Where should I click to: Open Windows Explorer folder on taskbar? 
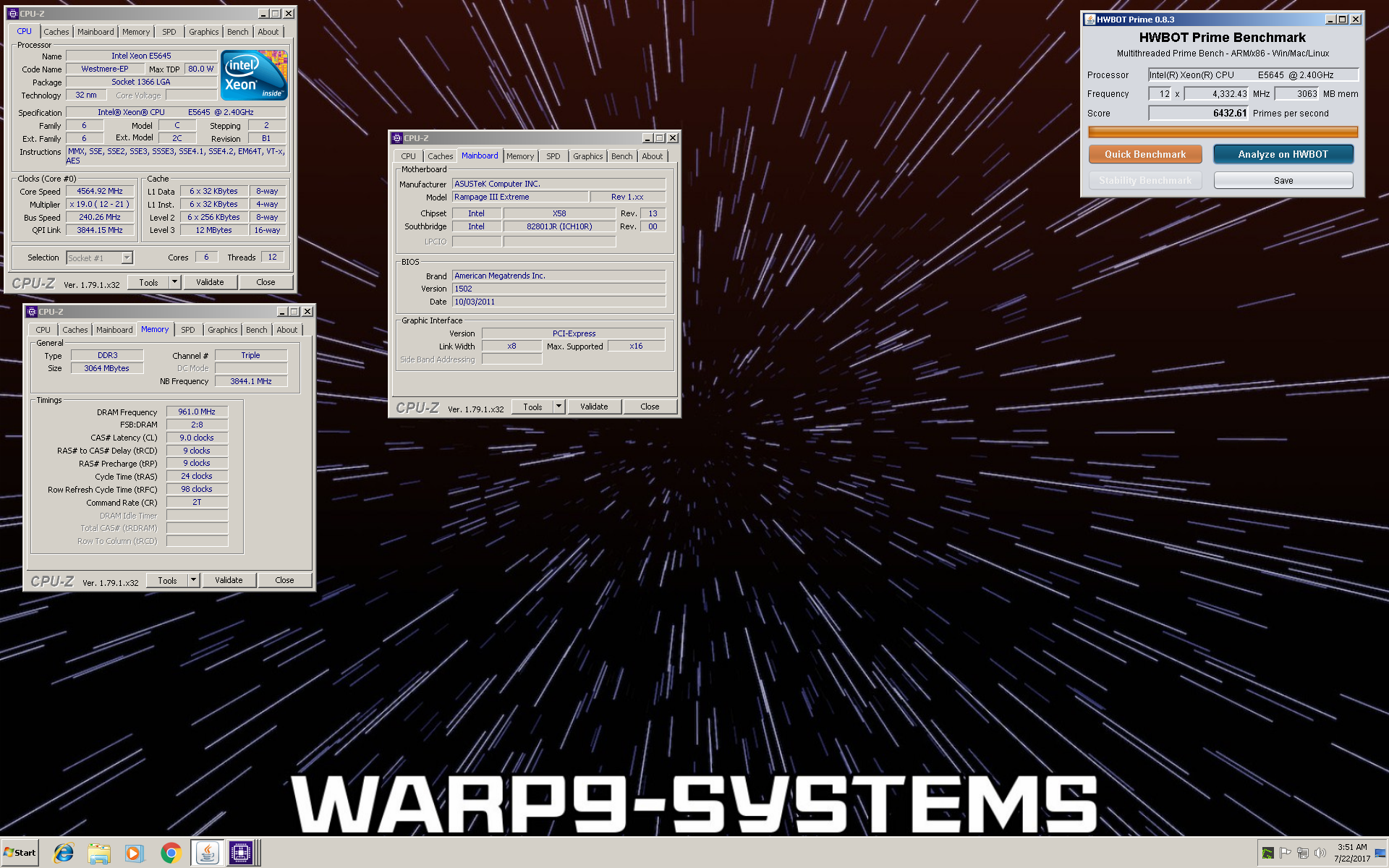pyautogui.click(x=99, y=853)
